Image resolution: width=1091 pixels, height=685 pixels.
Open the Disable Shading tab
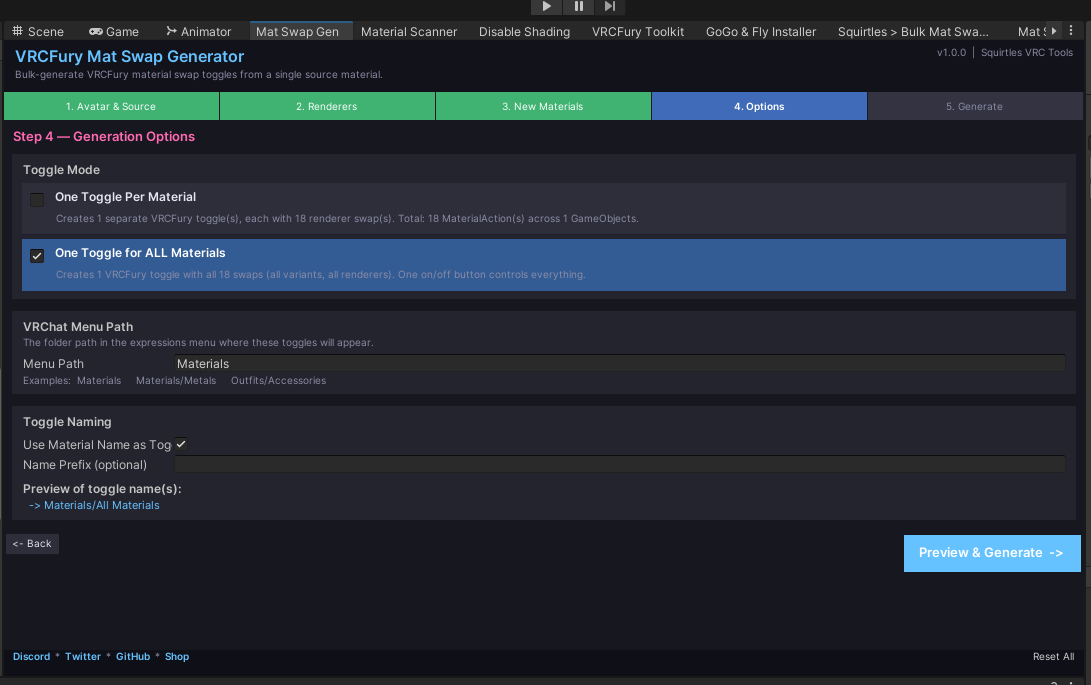click(x=525, y=31)
